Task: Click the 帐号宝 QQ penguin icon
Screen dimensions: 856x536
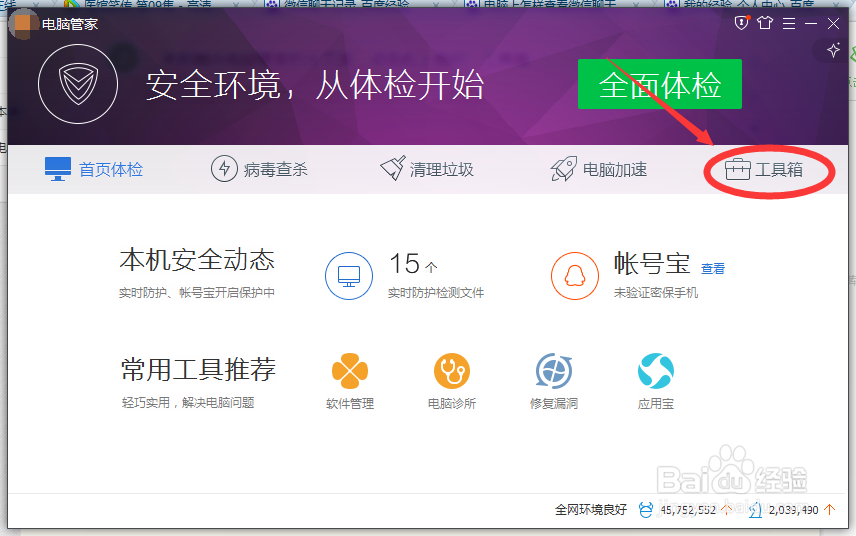Action: pyautogui.click(x=575, y=276)
